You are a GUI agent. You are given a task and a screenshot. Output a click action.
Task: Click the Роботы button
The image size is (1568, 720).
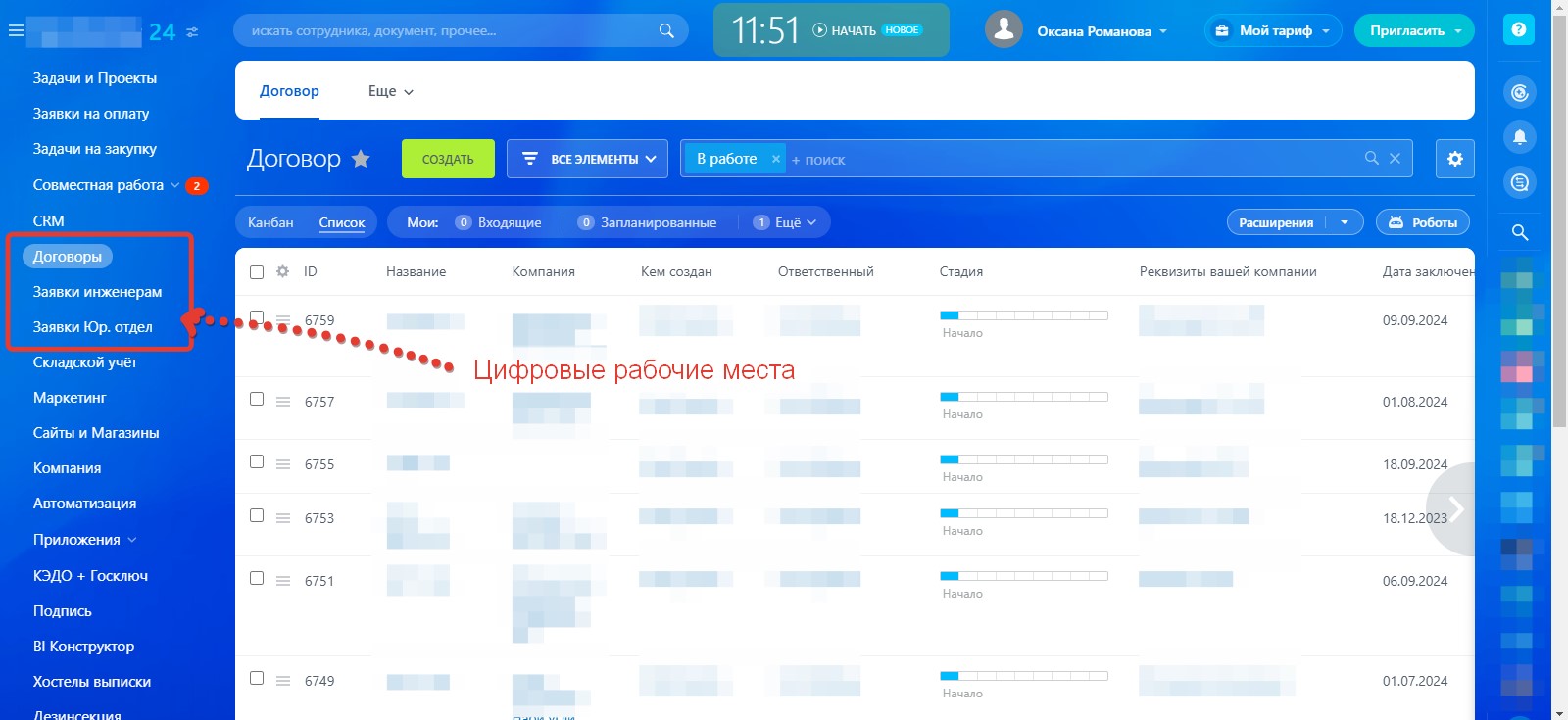click(1422, 222)
